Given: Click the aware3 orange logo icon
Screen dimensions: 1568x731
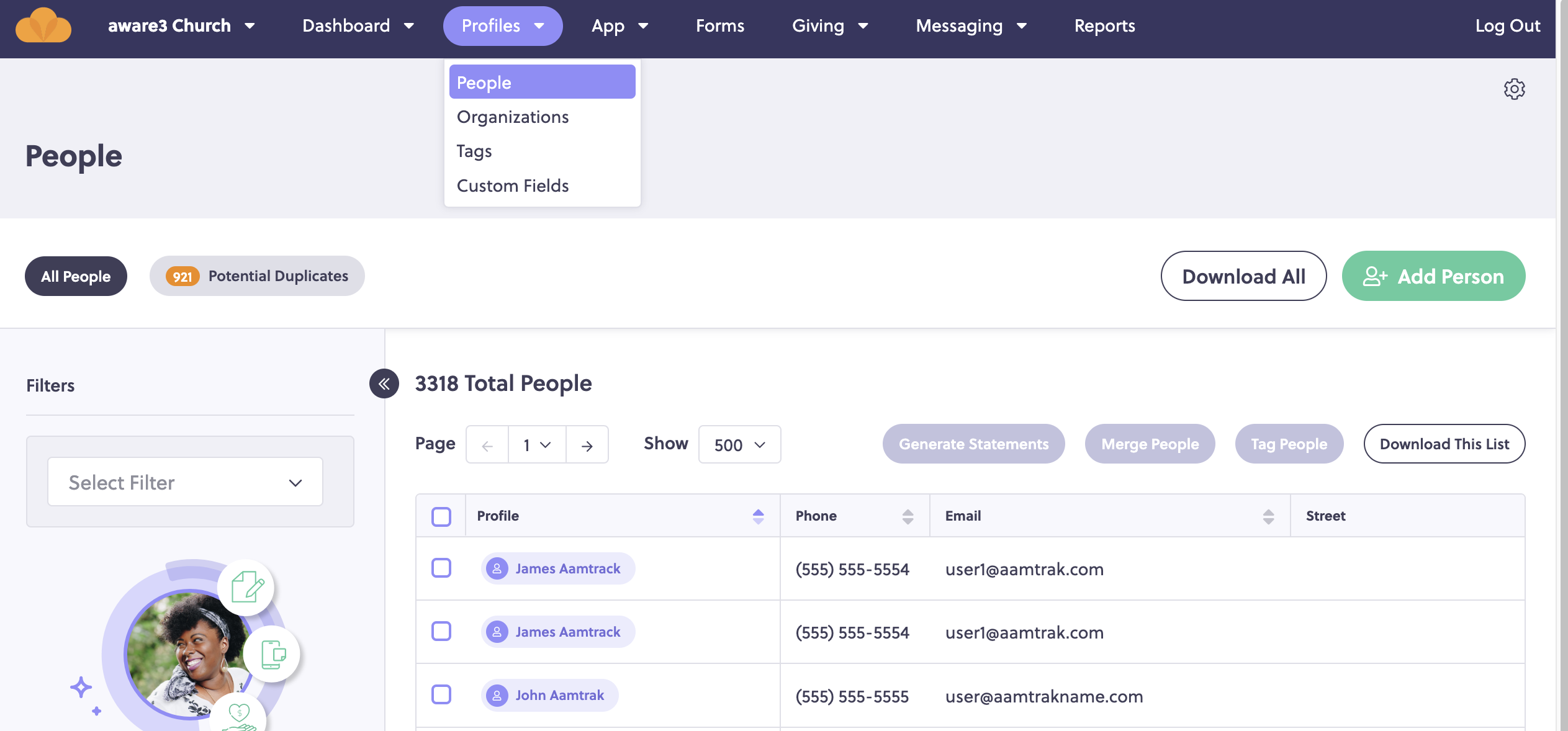Looking at the screenshot, I should [43, 25].
